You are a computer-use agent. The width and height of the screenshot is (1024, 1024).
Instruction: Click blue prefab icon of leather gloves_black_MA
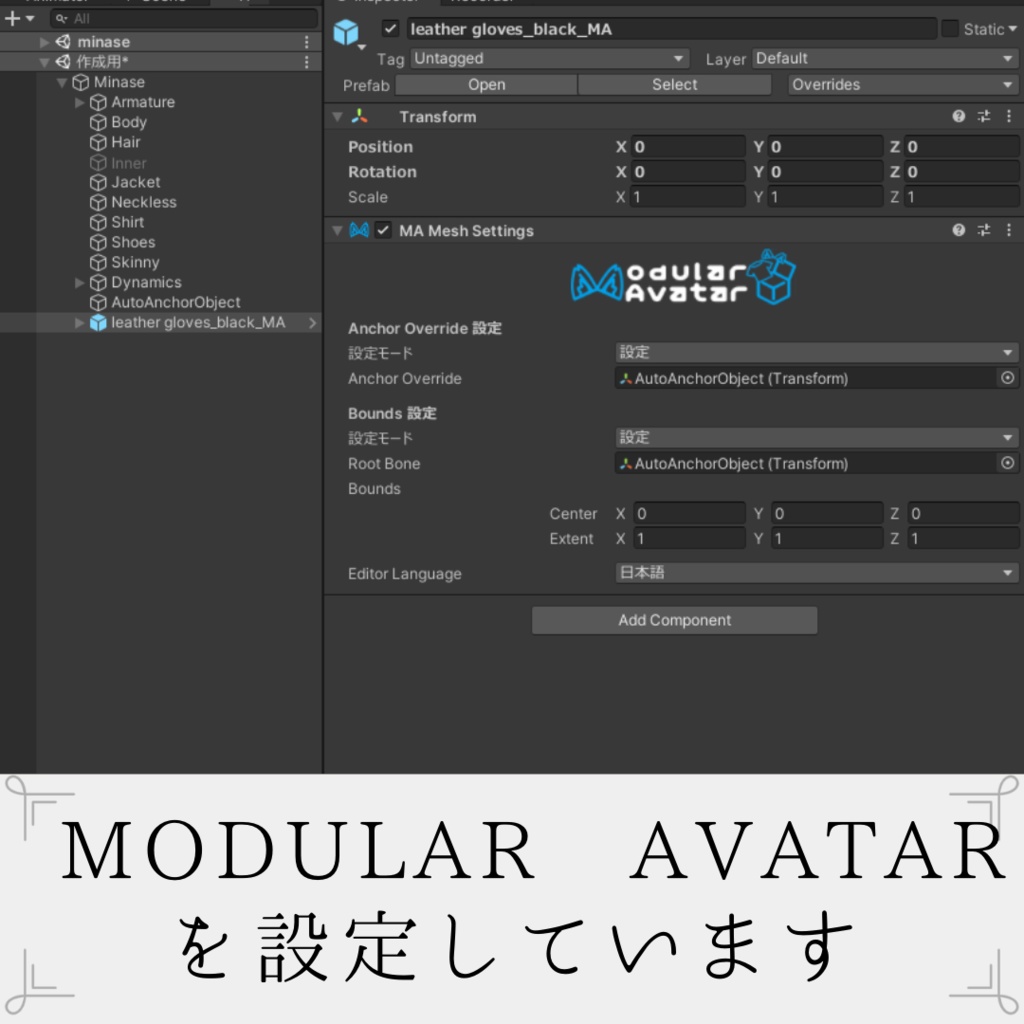98,323
